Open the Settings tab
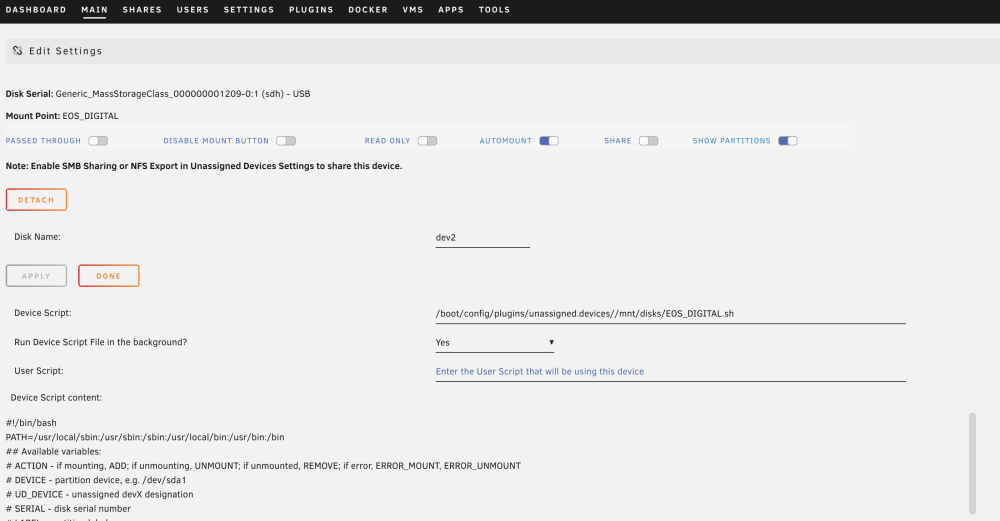 pyautogui.click(x=249, y=10)
